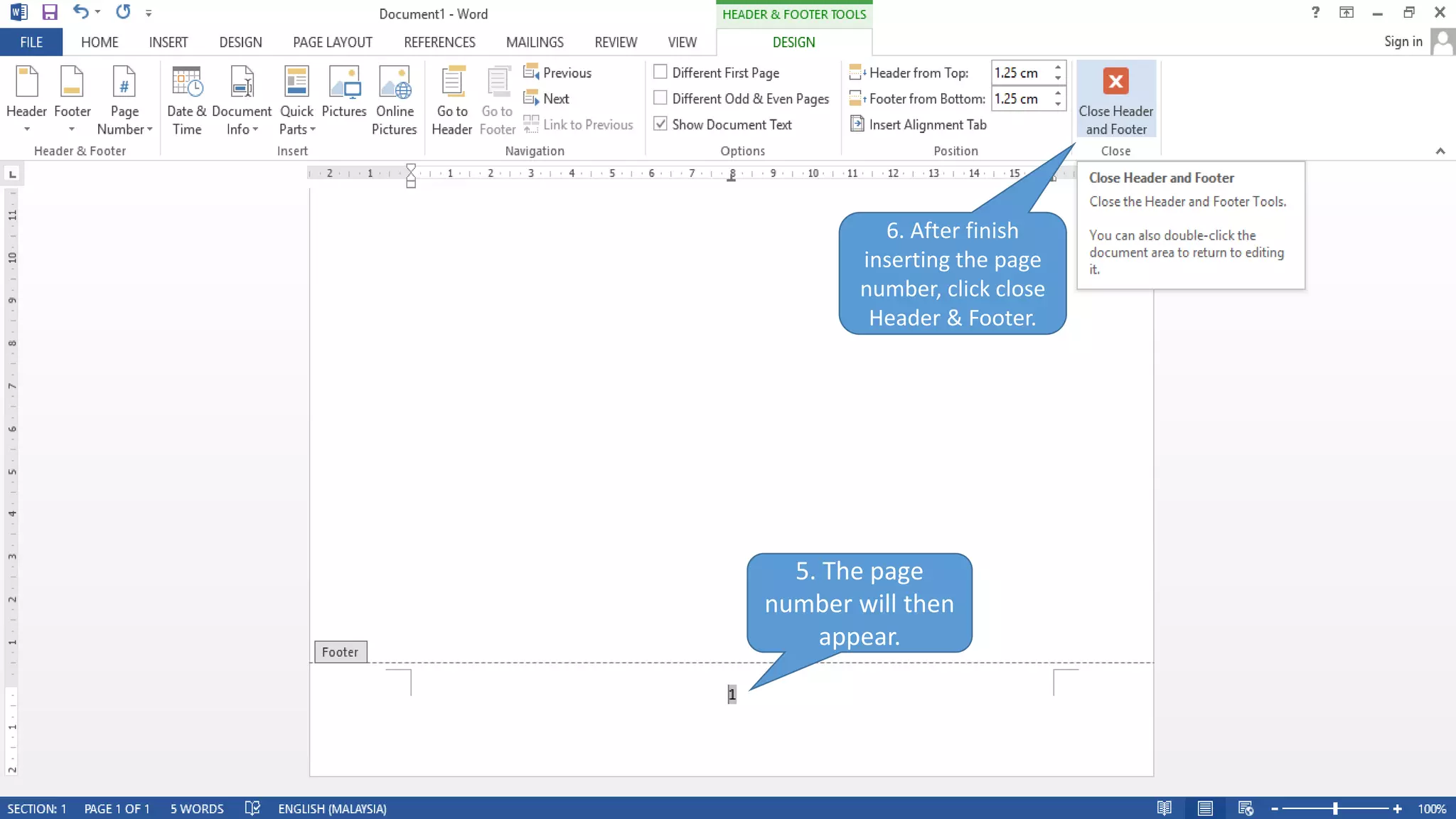Open the Undo history dropdown arrow
Screen dimensions: 1456x819
tap(97, 12)
